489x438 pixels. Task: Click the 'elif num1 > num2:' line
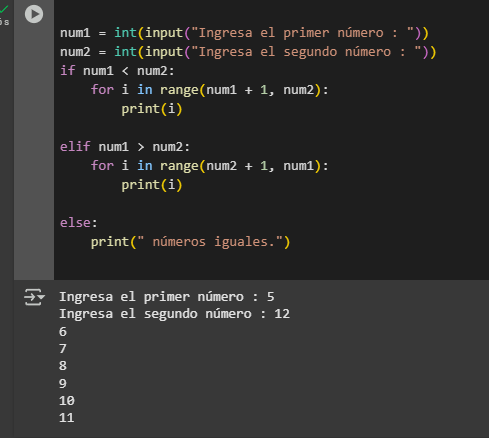point(125,147)
